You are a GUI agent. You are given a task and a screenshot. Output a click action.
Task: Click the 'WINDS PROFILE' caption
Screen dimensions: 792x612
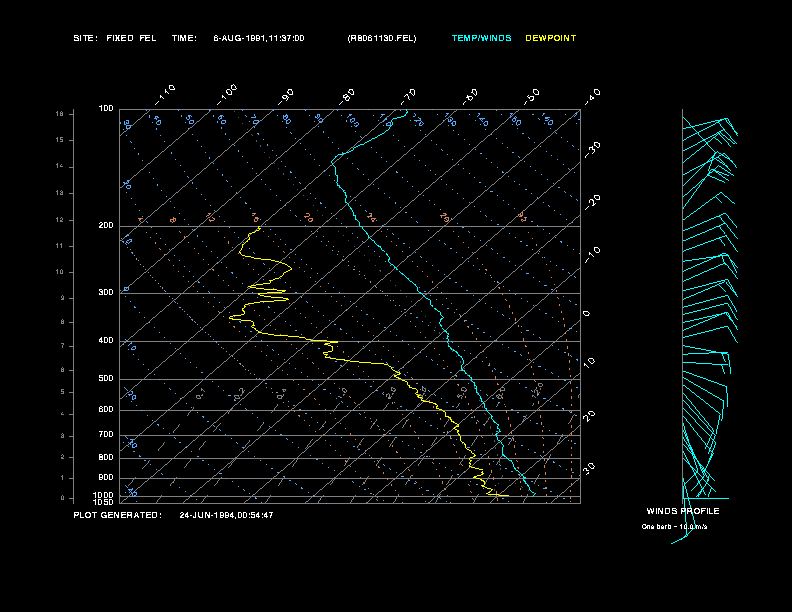[683, 511]
